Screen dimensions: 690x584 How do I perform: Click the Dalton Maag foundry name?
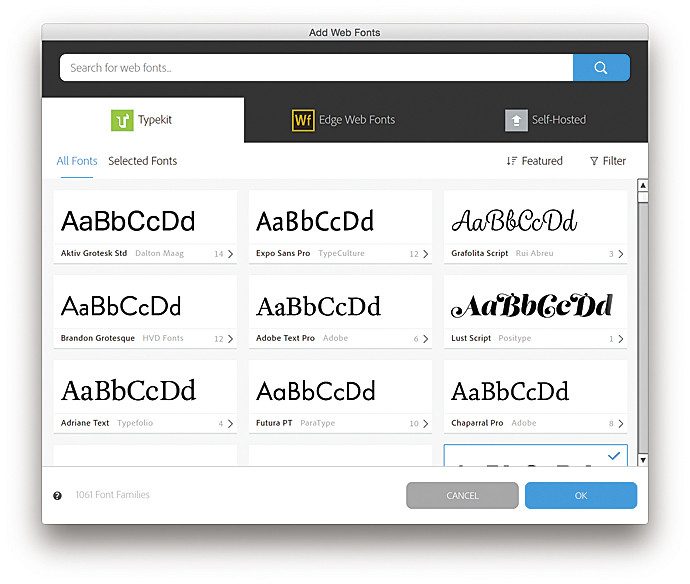click(x=159, y=253)
